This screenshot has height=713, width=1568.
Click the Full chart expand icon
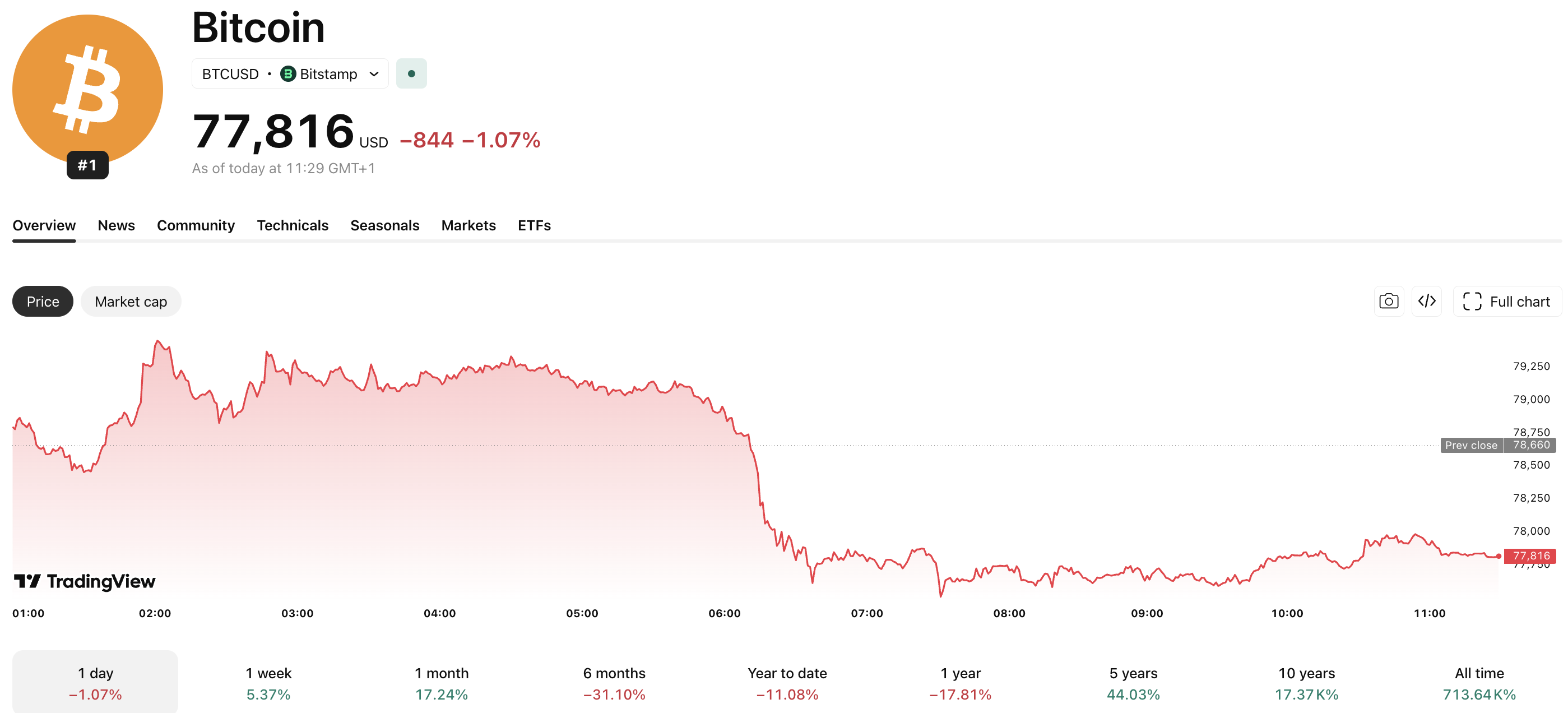coord(1472,301)
